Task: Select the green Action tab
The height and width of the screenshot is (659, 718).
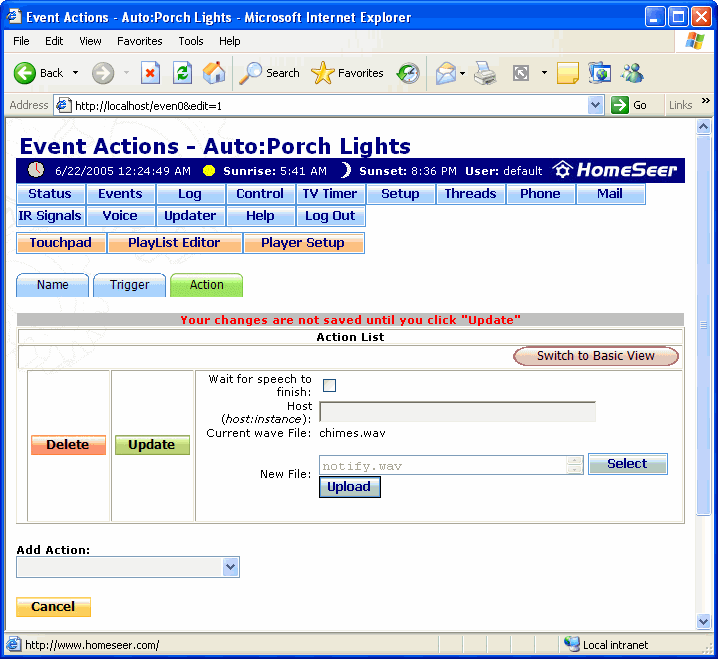Action: point(207,285)
